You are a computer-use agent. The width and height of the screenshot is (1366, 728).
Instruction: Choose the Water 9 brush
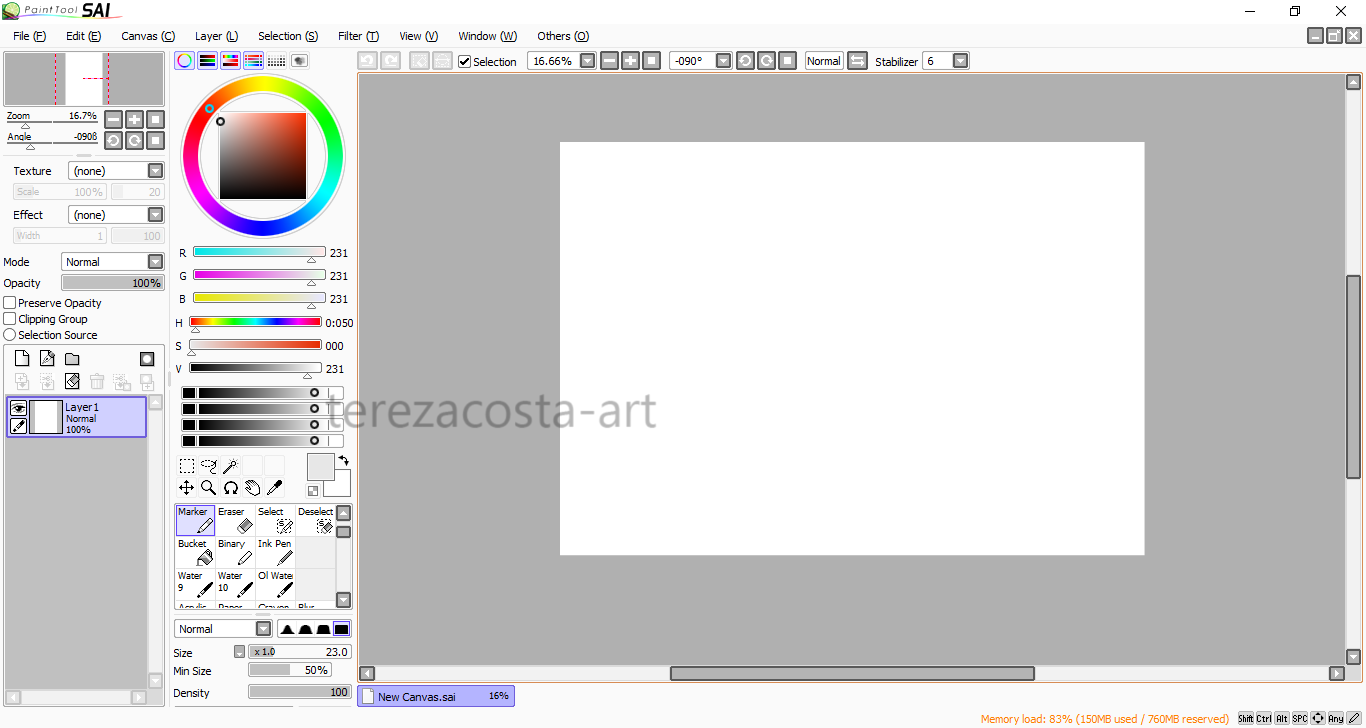[x=195, y=585]
